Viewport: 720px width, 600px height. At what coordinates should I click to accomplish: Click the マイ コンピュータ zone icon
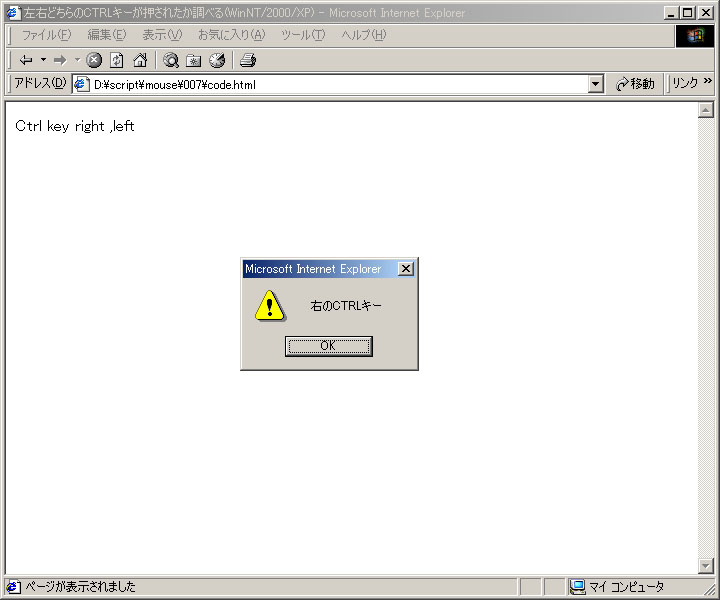[577, 587]
